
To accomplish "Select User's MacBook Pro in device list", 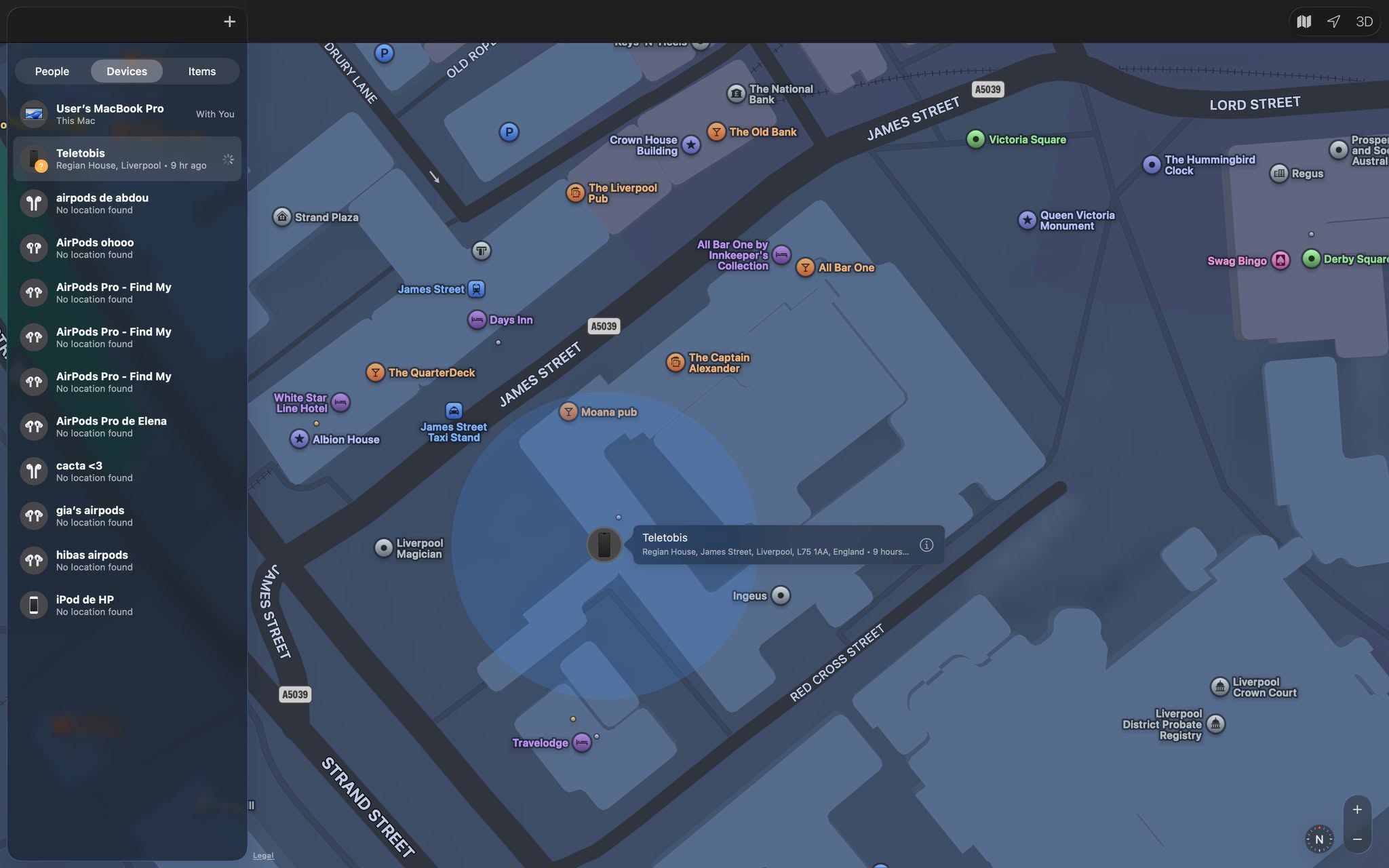I will coord(127,114).
